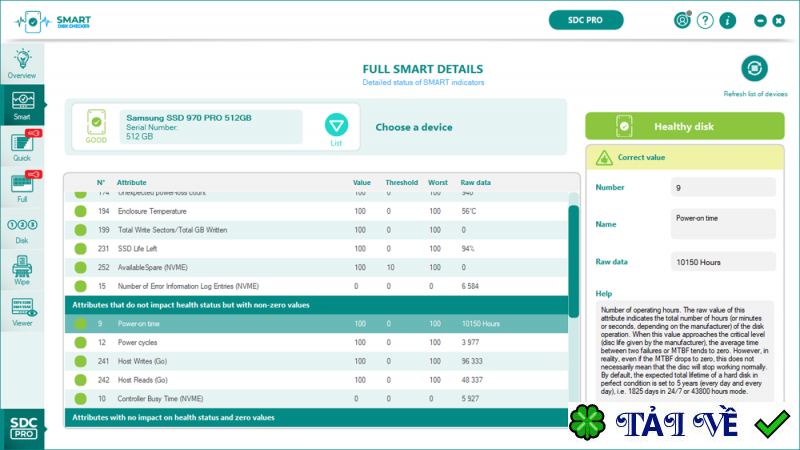Click the SDC PRO upgrade button
Screen dimensions: 800x450
(586, 20)
